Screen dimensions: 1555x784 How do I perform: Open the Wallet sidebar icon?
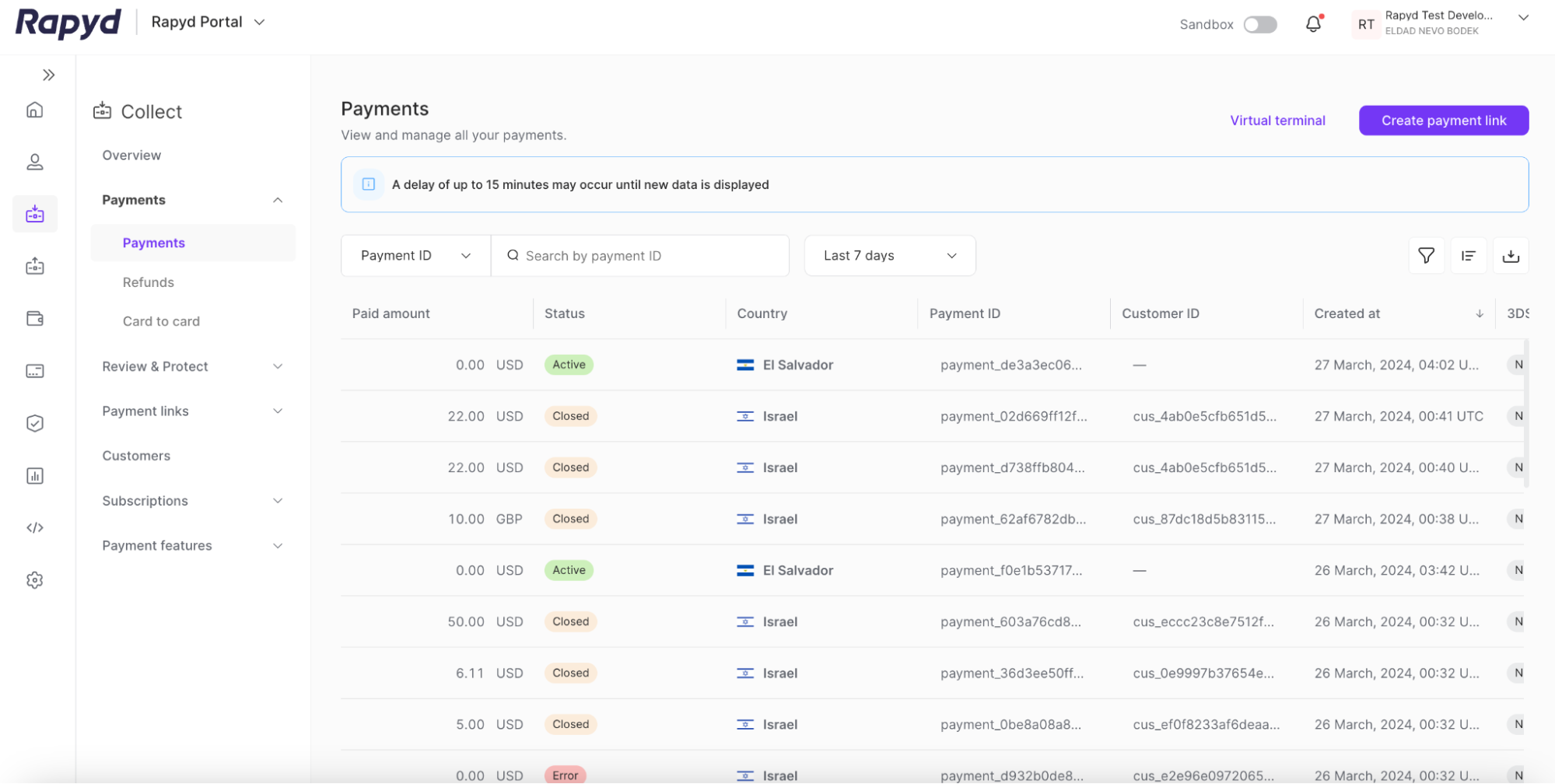click(35, 318)
